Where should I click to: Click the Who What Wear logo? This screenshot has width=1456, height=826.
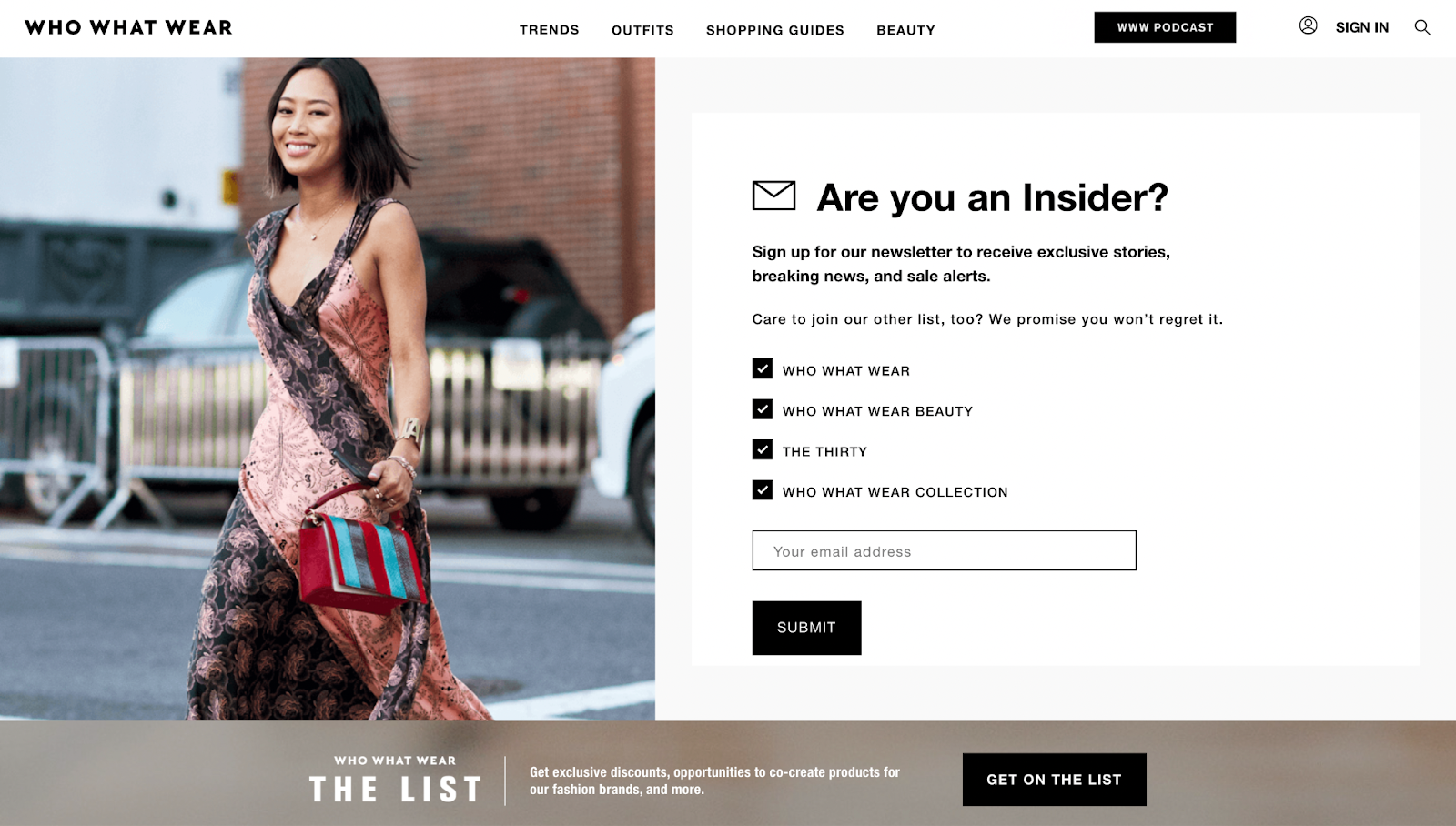point(128,27)
